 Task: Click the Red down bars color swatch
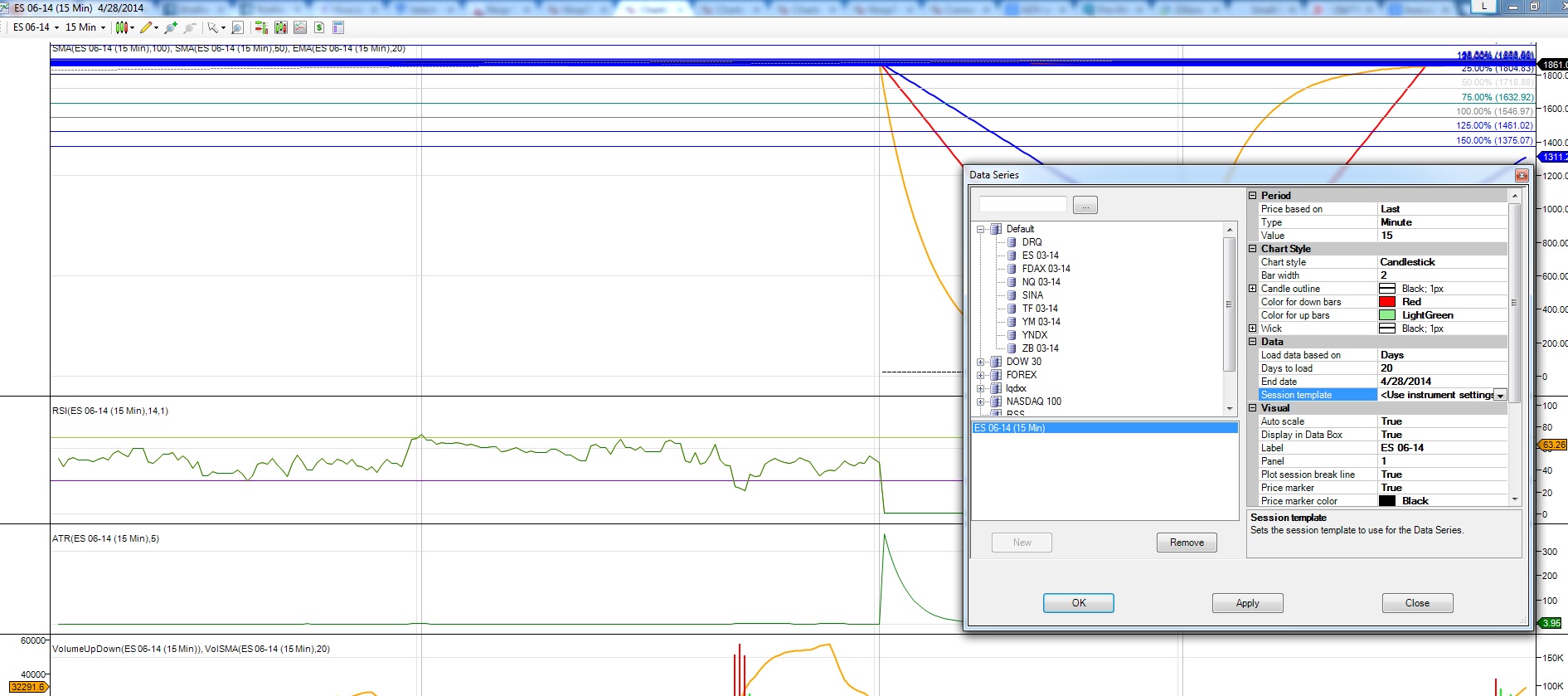point(1387,302)
